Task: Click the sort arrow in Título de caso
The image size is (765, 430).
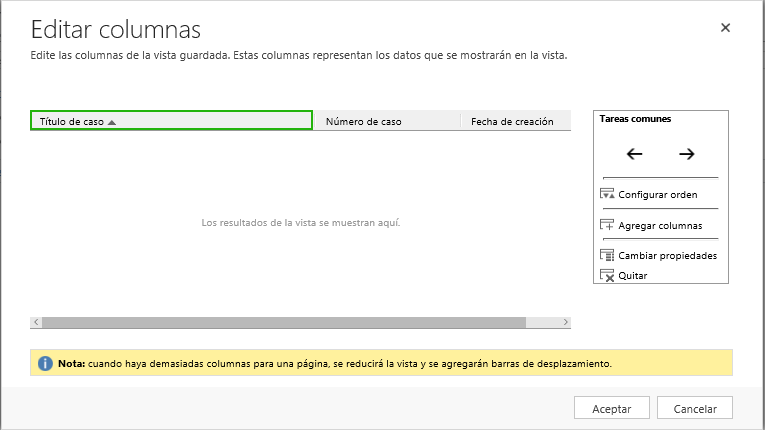Action: 112,122
